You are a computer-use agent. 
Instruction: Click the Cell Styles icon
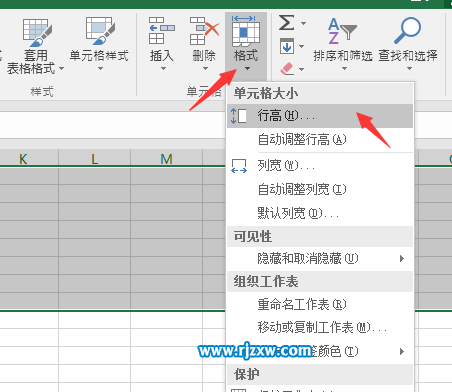[x=100, y=31]
